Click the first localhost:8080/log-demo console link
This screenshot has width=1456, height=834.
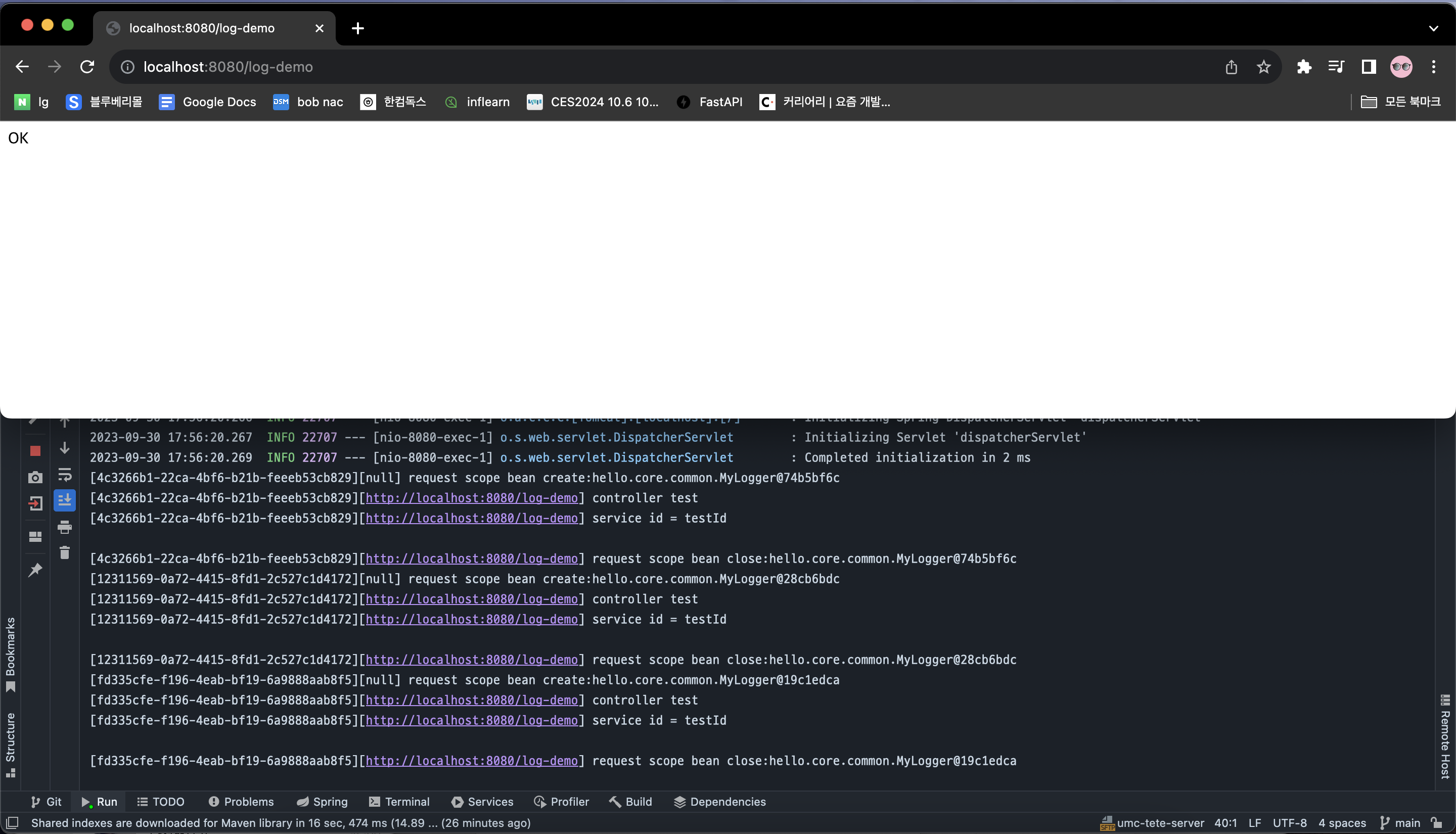click(471, 498)
